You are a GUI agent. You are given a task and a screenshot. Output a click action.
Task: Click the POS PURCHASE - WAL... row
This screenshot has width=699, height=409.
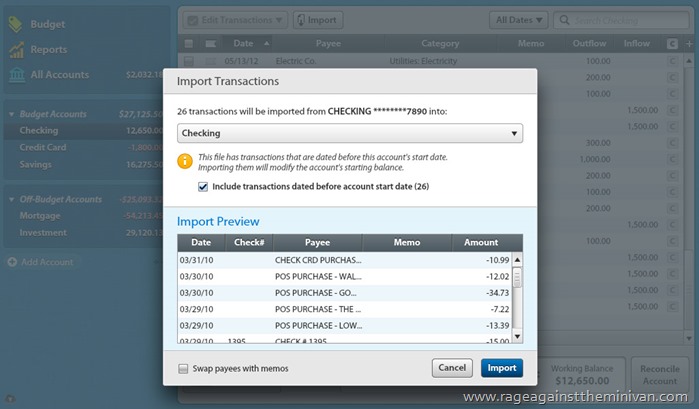coord(345,277)
